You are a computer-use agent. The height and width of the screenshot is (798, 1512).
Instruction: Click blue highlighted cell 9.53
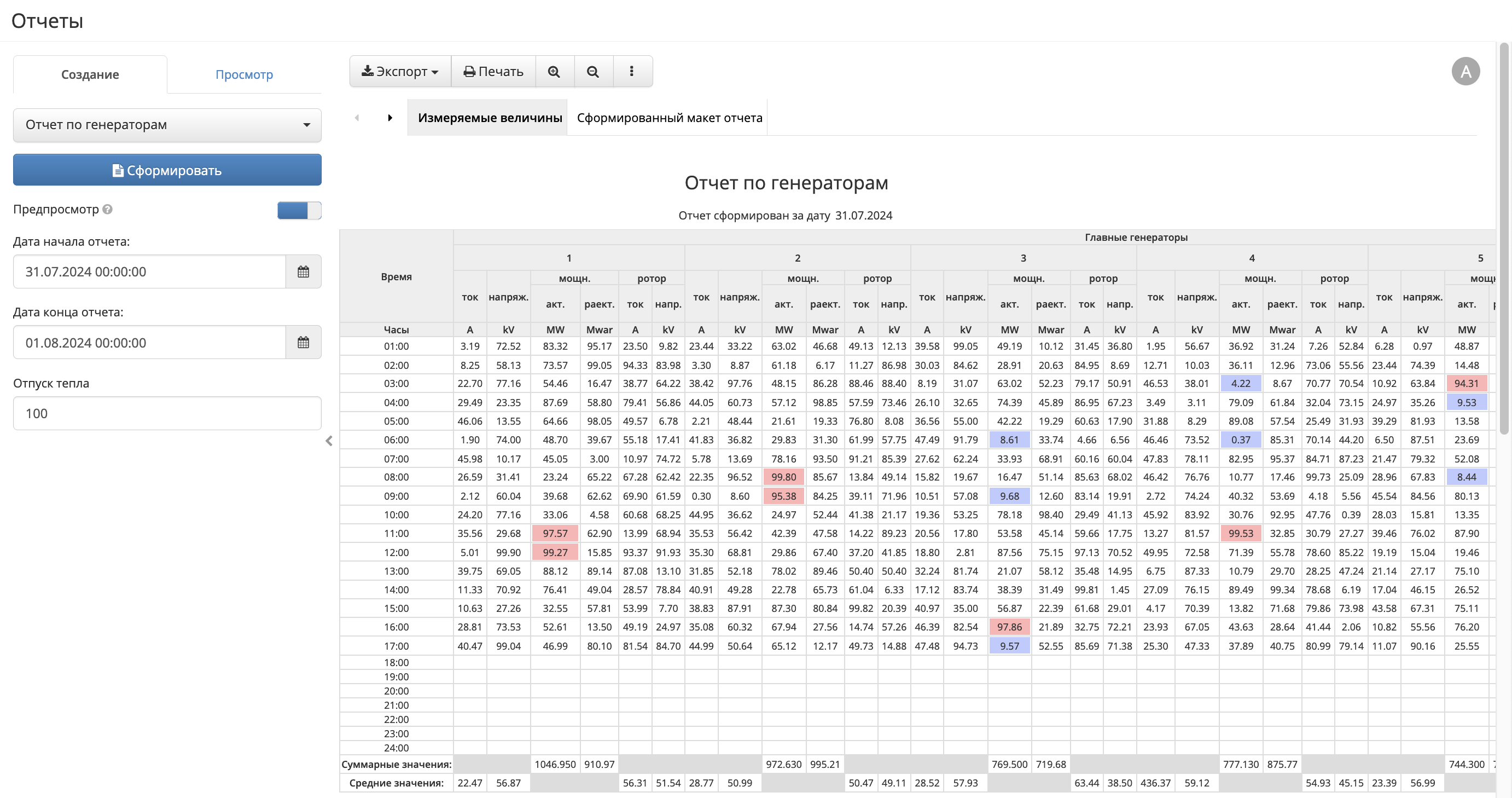(1467, 403)
